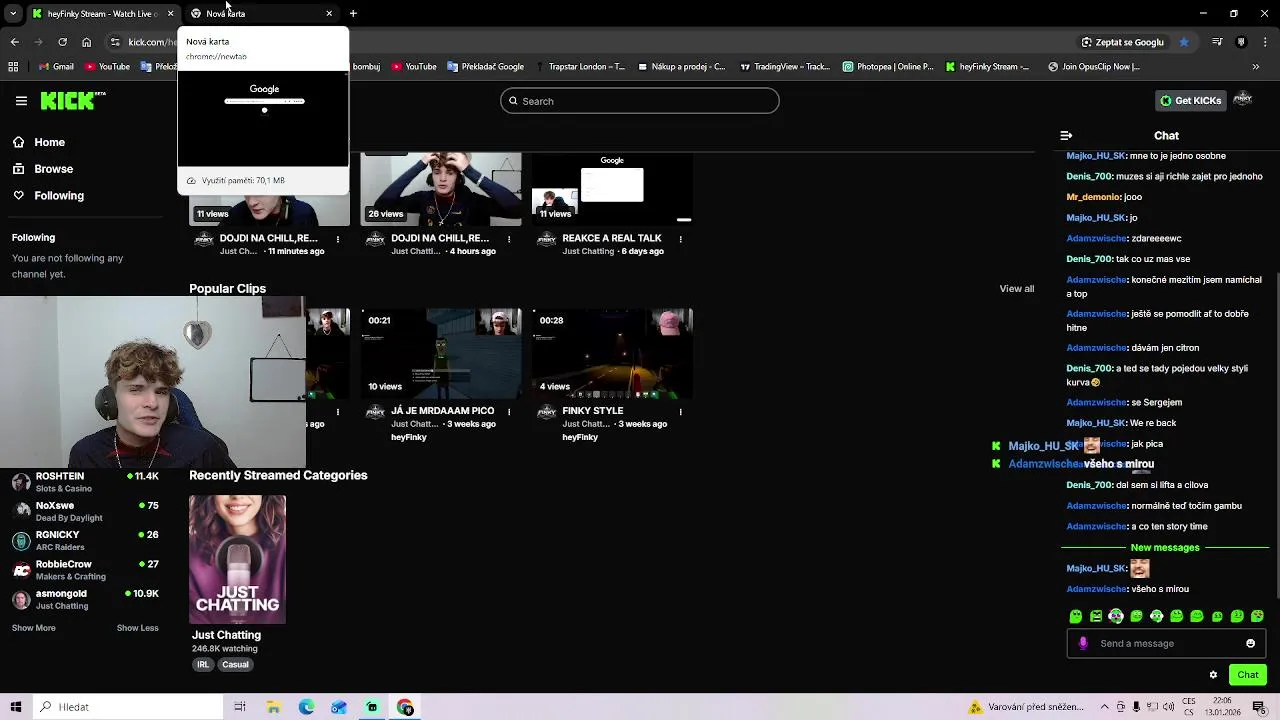Open the Just Chatting category card
This screenshot has height=720, width=1280.
(x=237, y=559)
